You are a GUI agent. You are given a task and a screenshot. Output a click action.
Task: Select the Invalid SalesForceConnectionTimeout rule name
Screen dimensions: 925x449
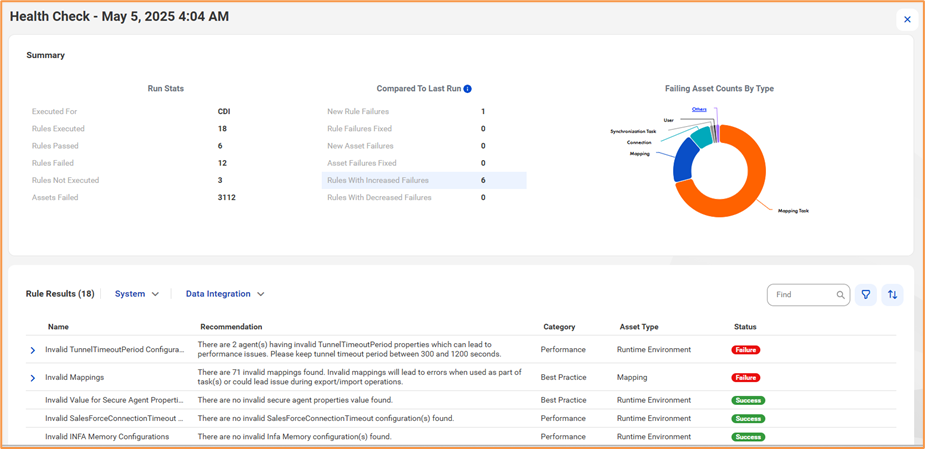point(114,418)
